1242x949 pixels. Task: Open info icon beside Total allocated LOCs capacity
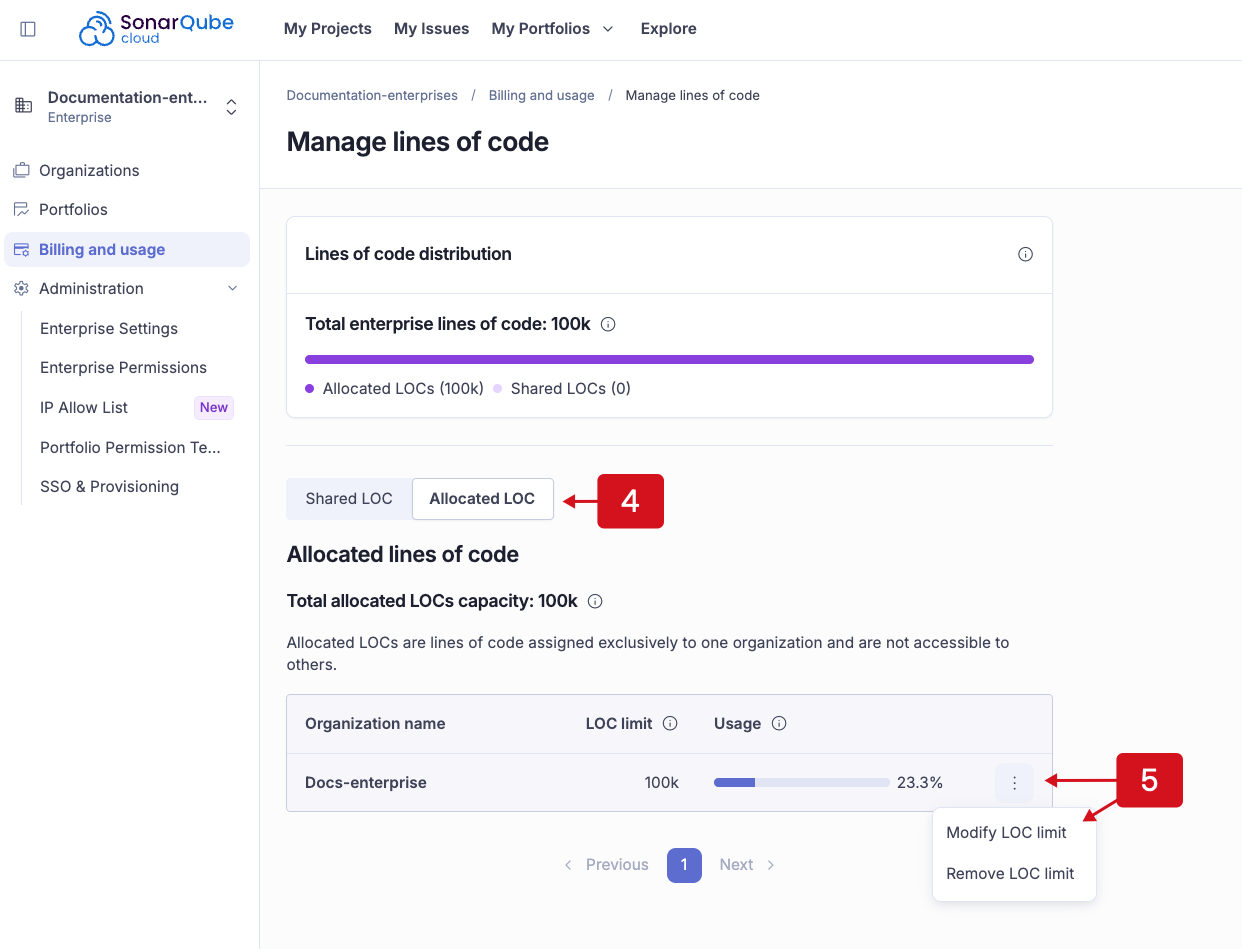pos(595,601)
